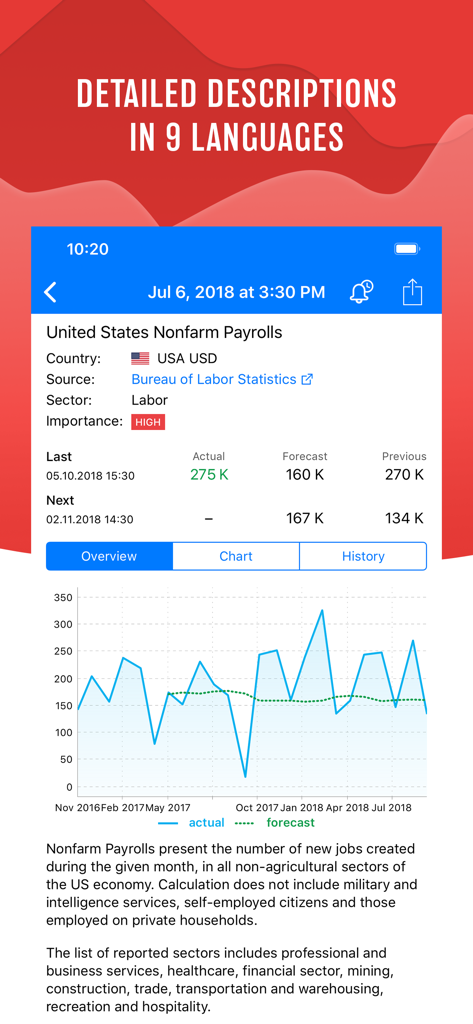
Task: Open the bell alarm reminder icon
Action: tap(361, 292)
